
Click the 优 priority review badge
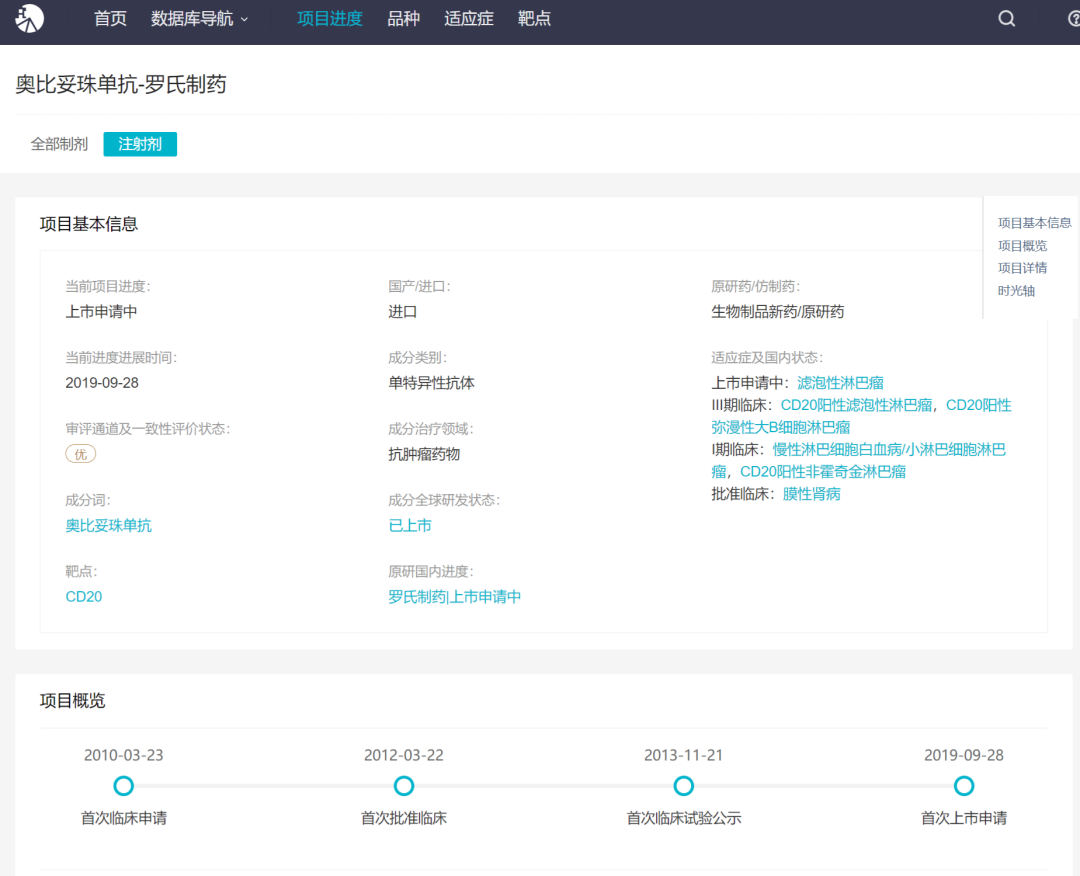[x=81, y=454]
